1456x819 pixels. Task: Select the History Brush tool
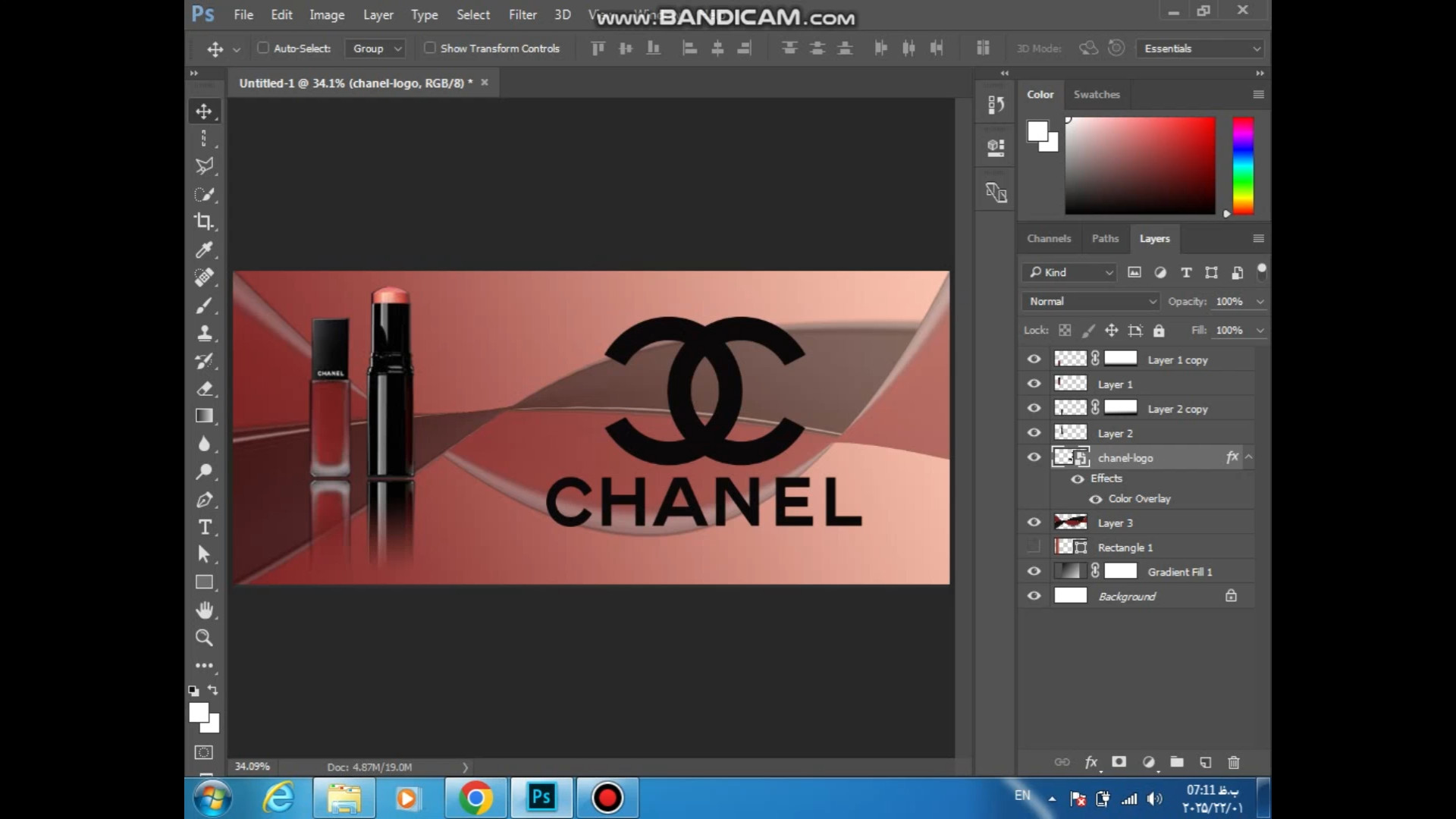click(x=204, y=361)
